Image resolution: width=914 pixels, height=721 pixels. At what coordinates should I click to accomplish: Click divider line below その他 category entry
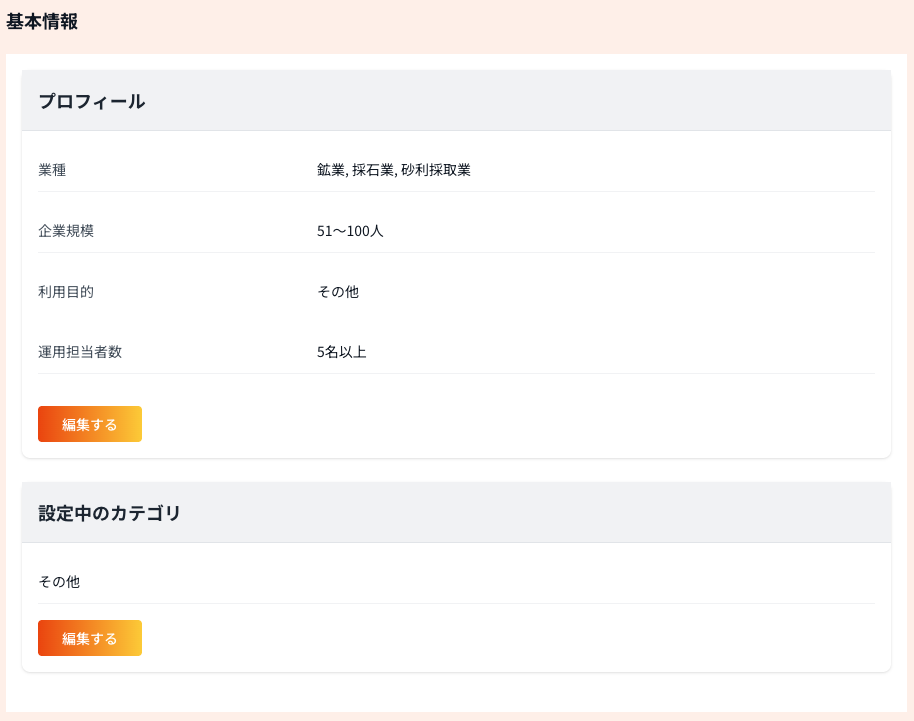[456, 604]
